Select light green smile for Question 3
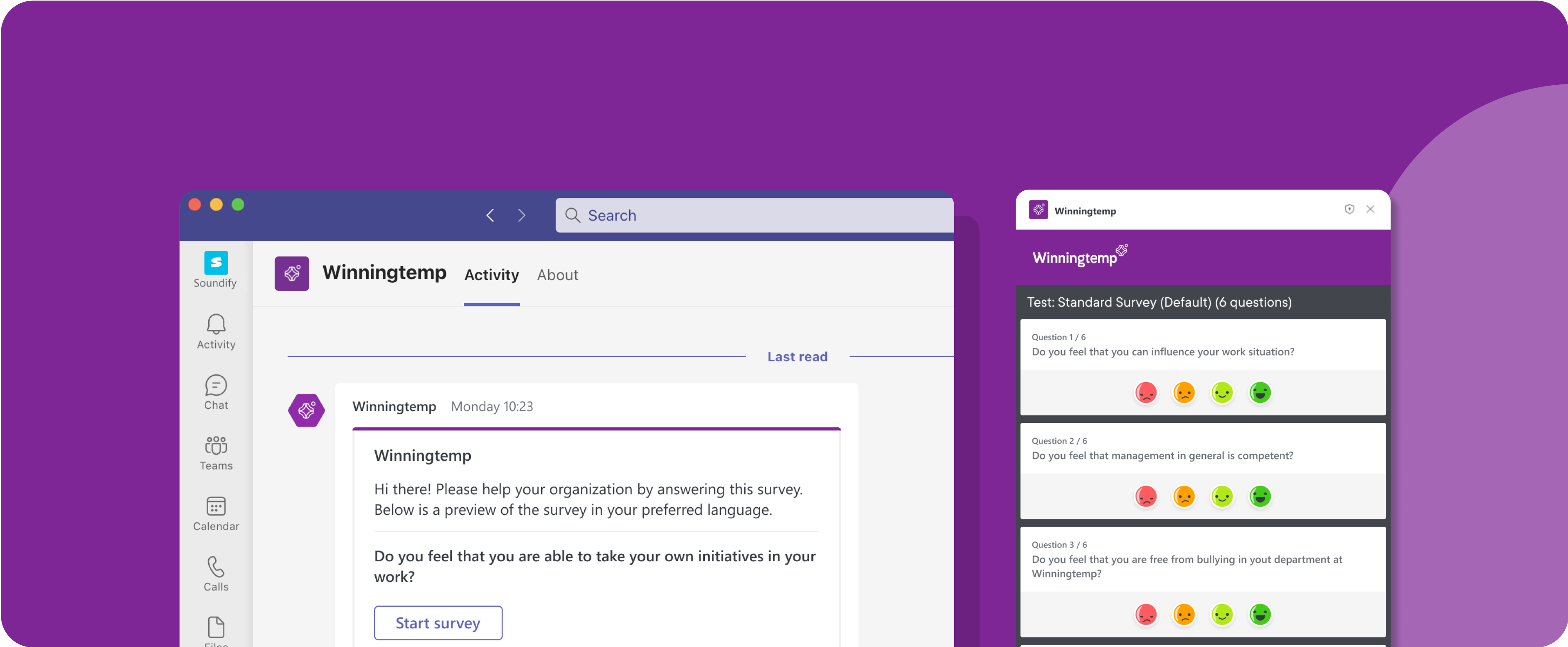The image size is (1568, 647). [1222, 614]
